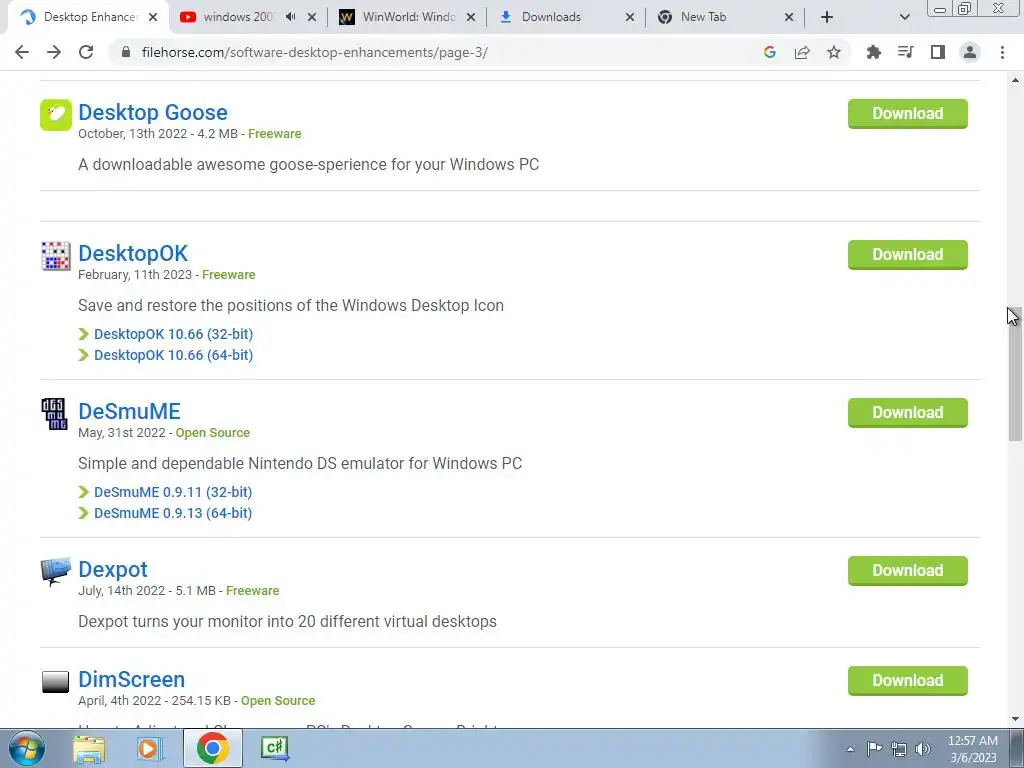Screen dimensions: 1024x768
Task: Toggle the browser side panel icon
Action: (x=938, y=52)
